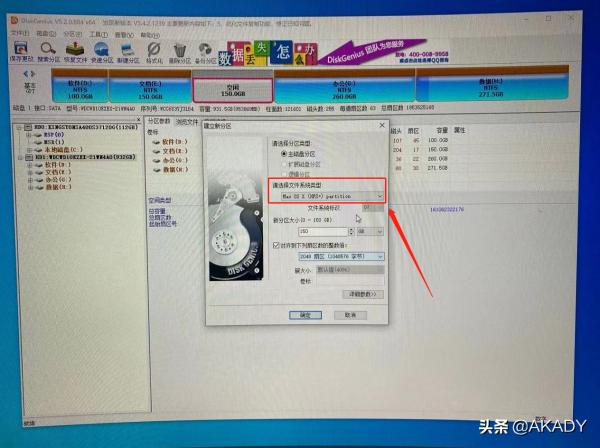The width and height of the screenshot is (600, 448).
Task: Select the logical partition (逻辑分区) radio button
Action: coord(284,174)
